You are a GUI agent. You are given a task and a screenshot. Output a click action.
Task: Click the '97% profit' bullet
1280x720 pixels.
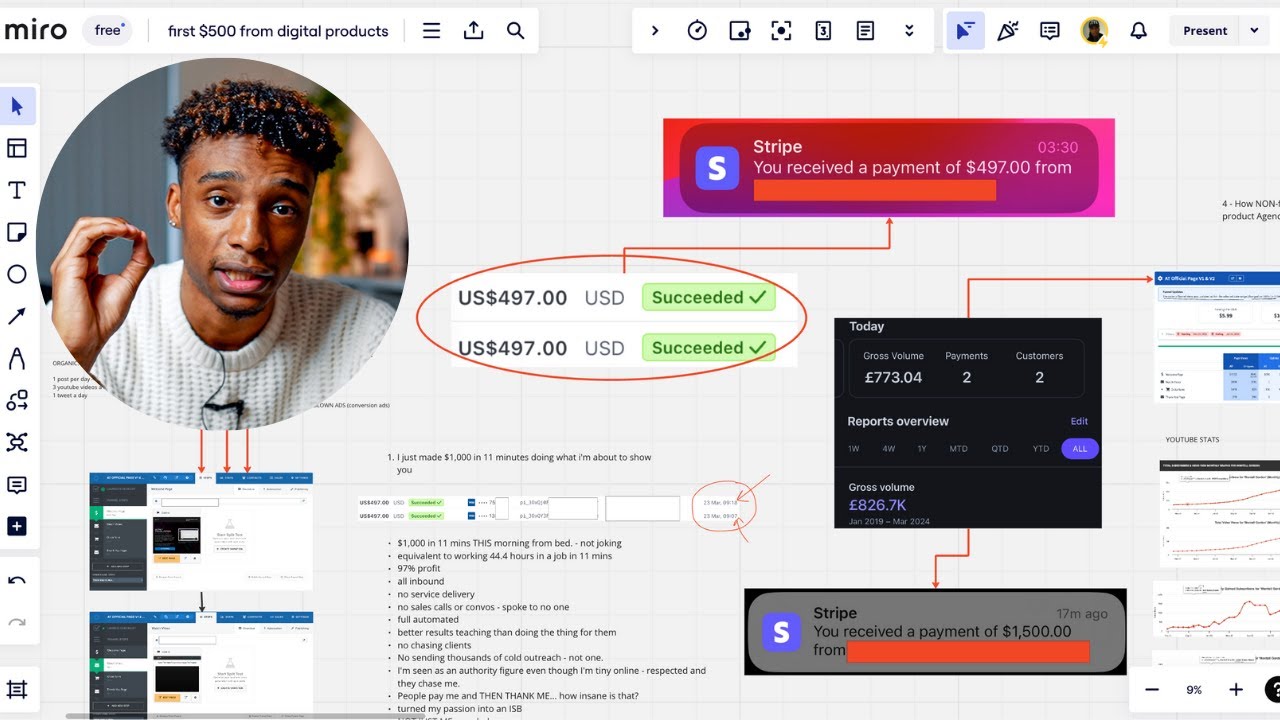pyautogui.click(x=418, y=568)
